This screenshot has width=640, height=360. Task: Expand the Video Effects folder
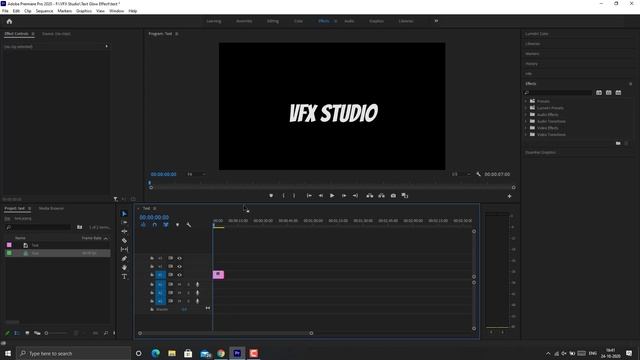coord(526,128)
